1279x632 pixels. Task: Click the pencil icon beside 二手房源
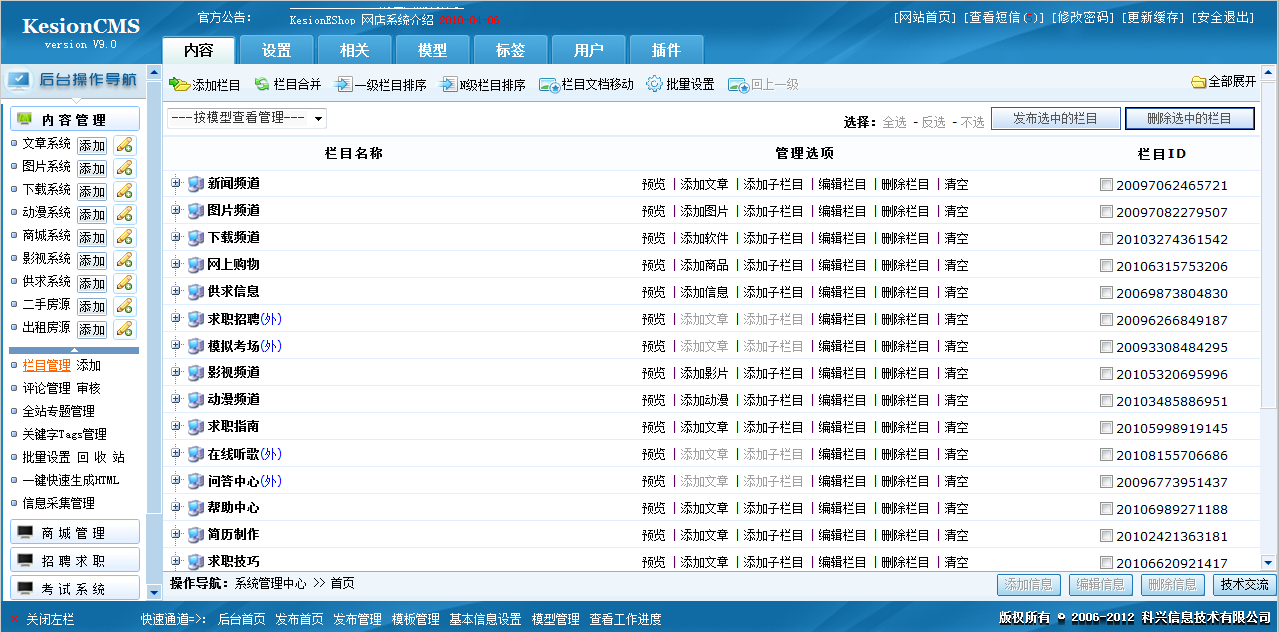[x=124, y=306]
